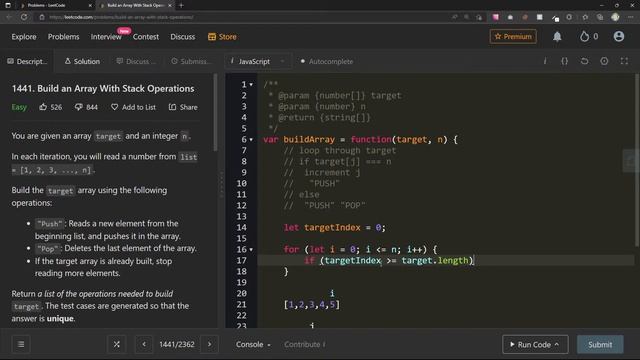Reset code to default icon
Image resolution: width=640 pixels, height=360 pixels.
[x=584, y=61]
